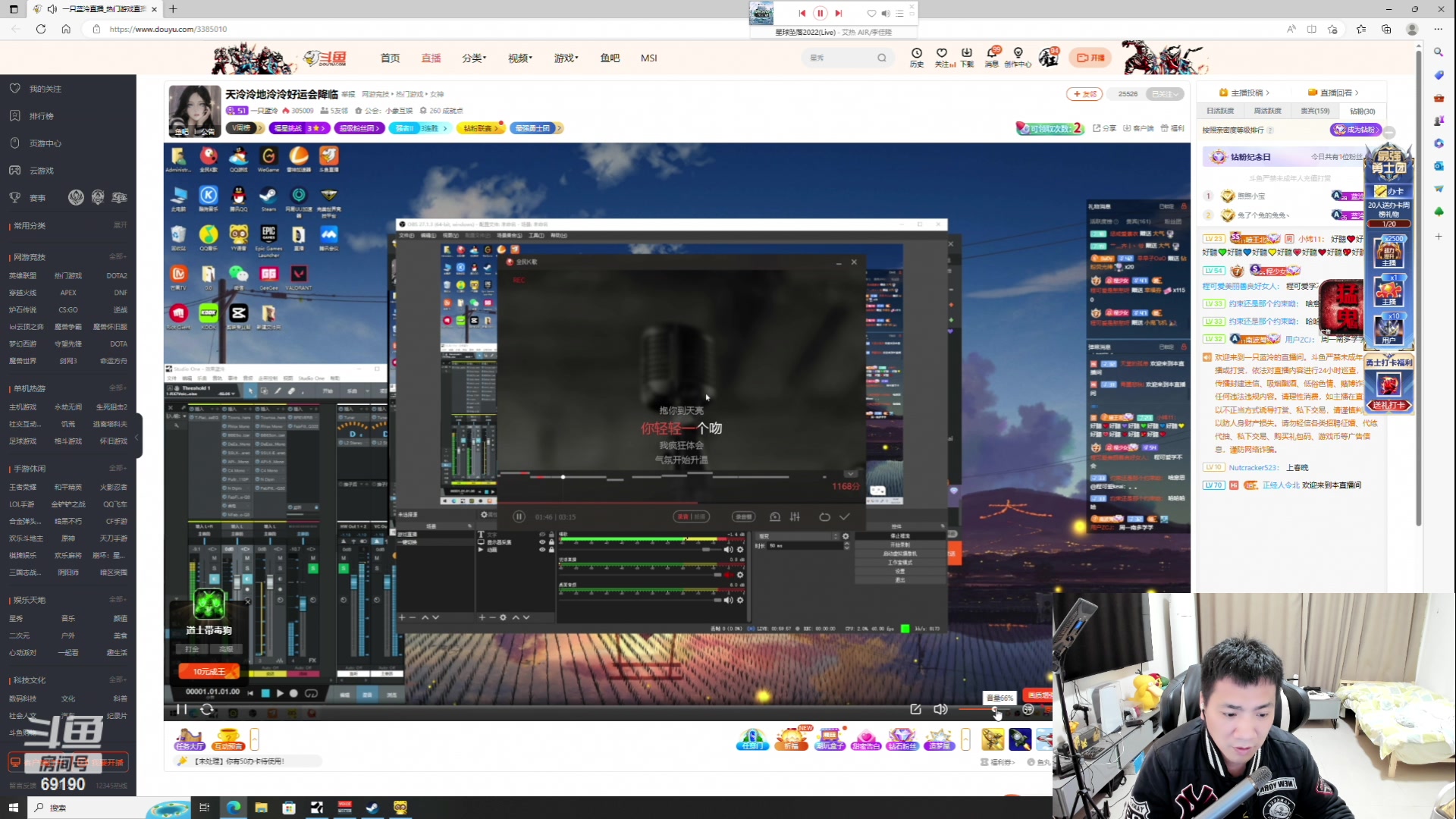Open 钻石粉丝 gift icon
This screenshot has height=819, width=1456.
[902, 739]
